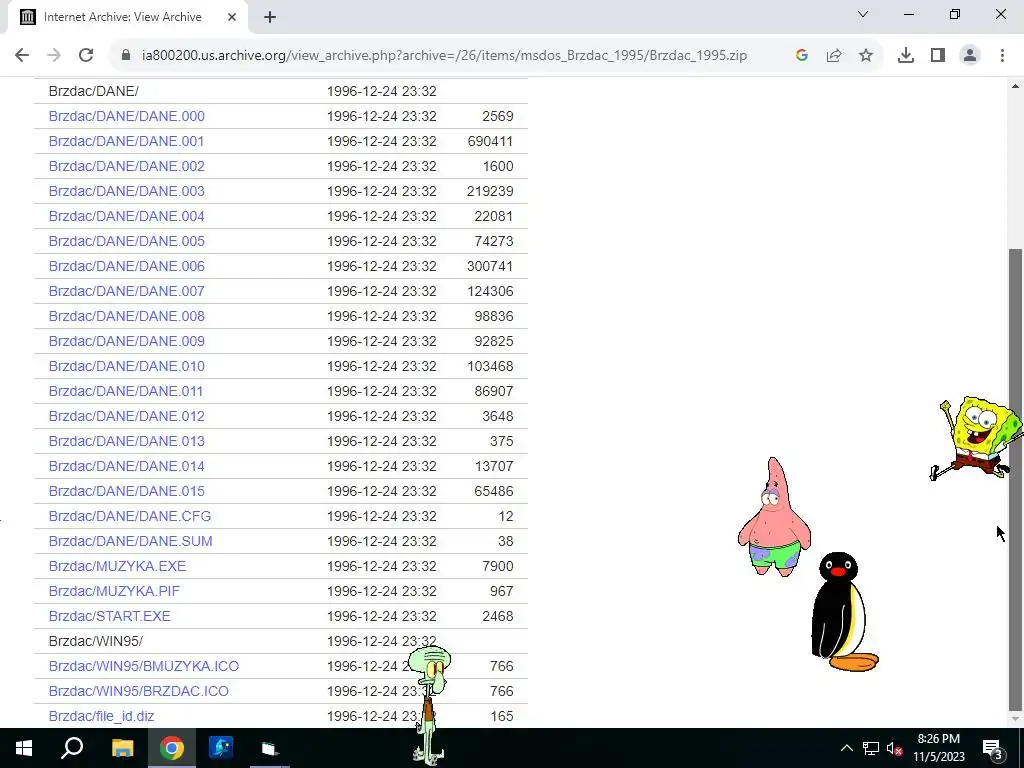Open Chrome profile avatar

(x=970, y=56)
